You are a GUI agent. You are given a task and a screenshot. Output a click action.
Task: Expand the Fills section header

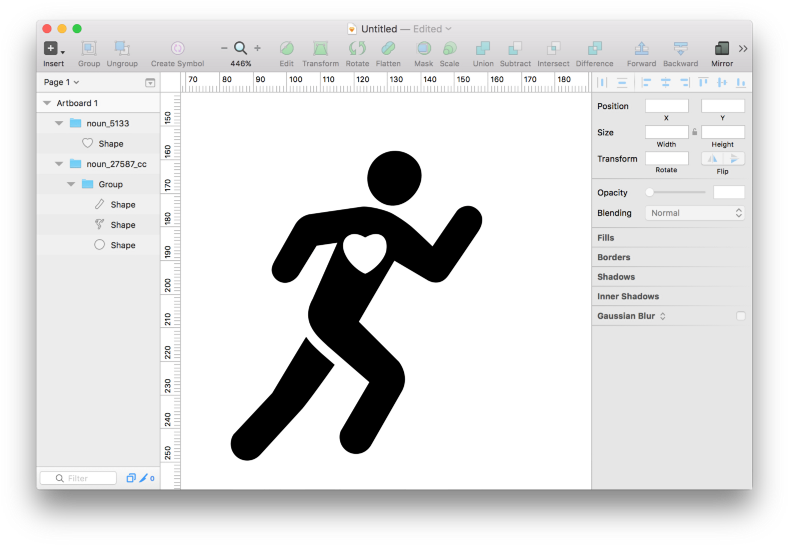click(x=606, y=238)
